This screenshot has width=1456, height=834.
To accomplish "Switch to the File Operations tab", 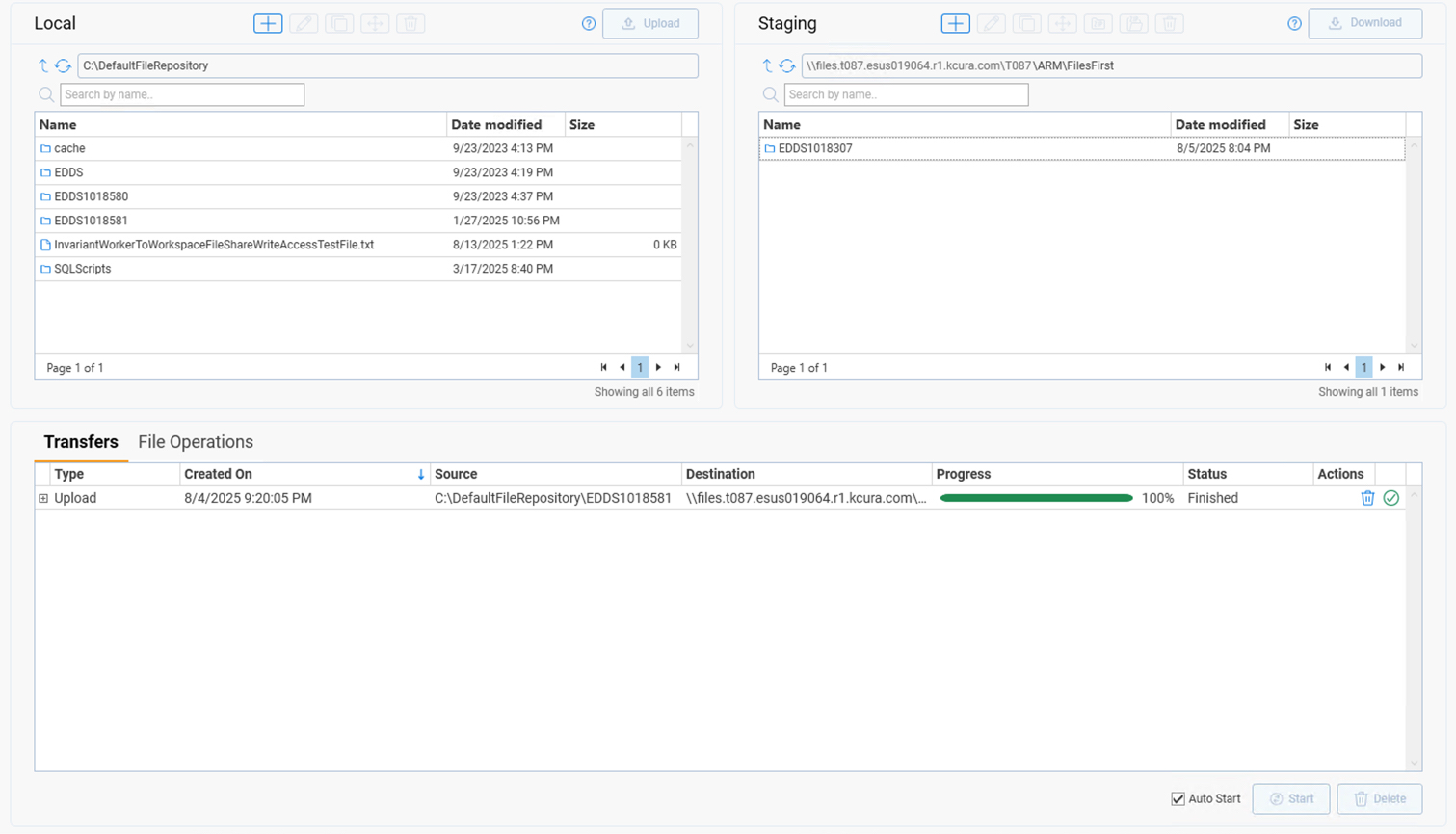I will click(x=195, y=441).
